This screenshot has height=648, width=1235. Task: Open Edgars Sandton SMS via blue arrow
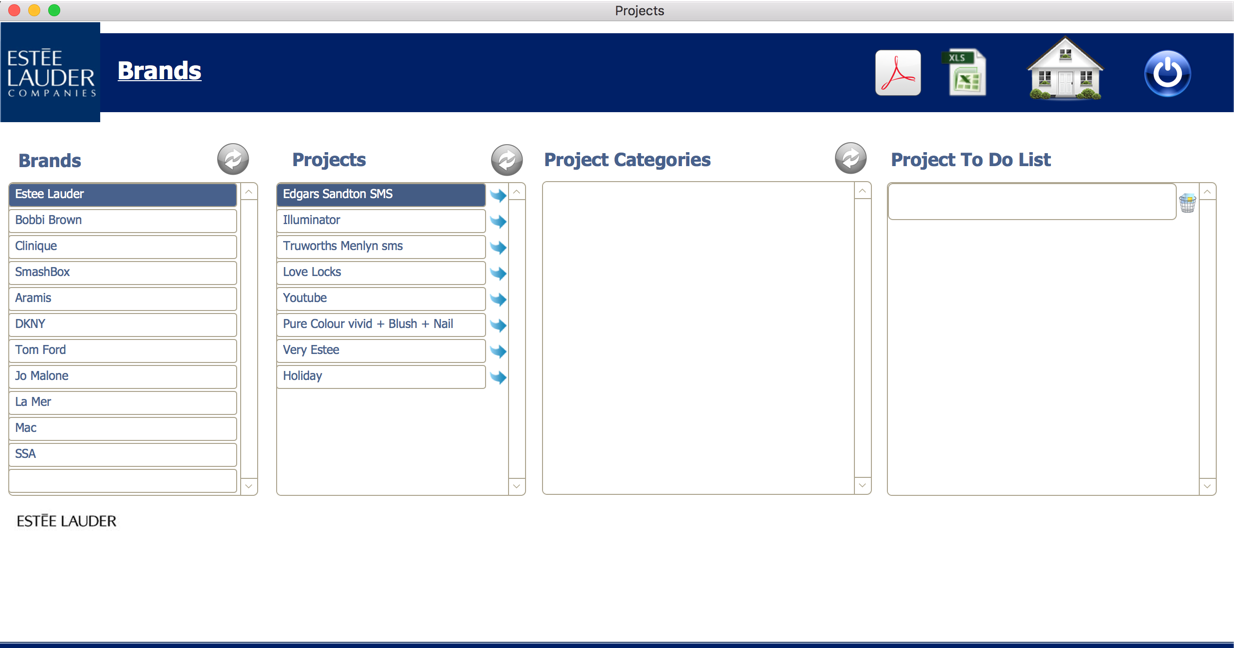(498, 196)
